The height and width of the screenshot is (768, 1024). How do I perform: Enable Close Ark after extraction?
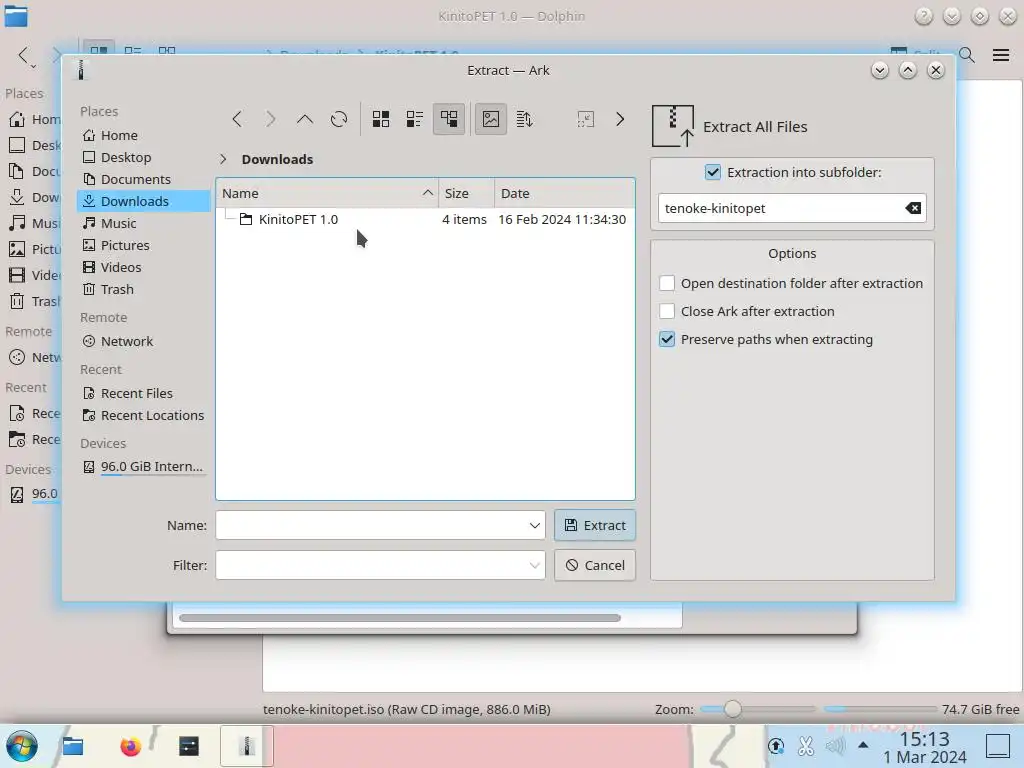[667, 312]
